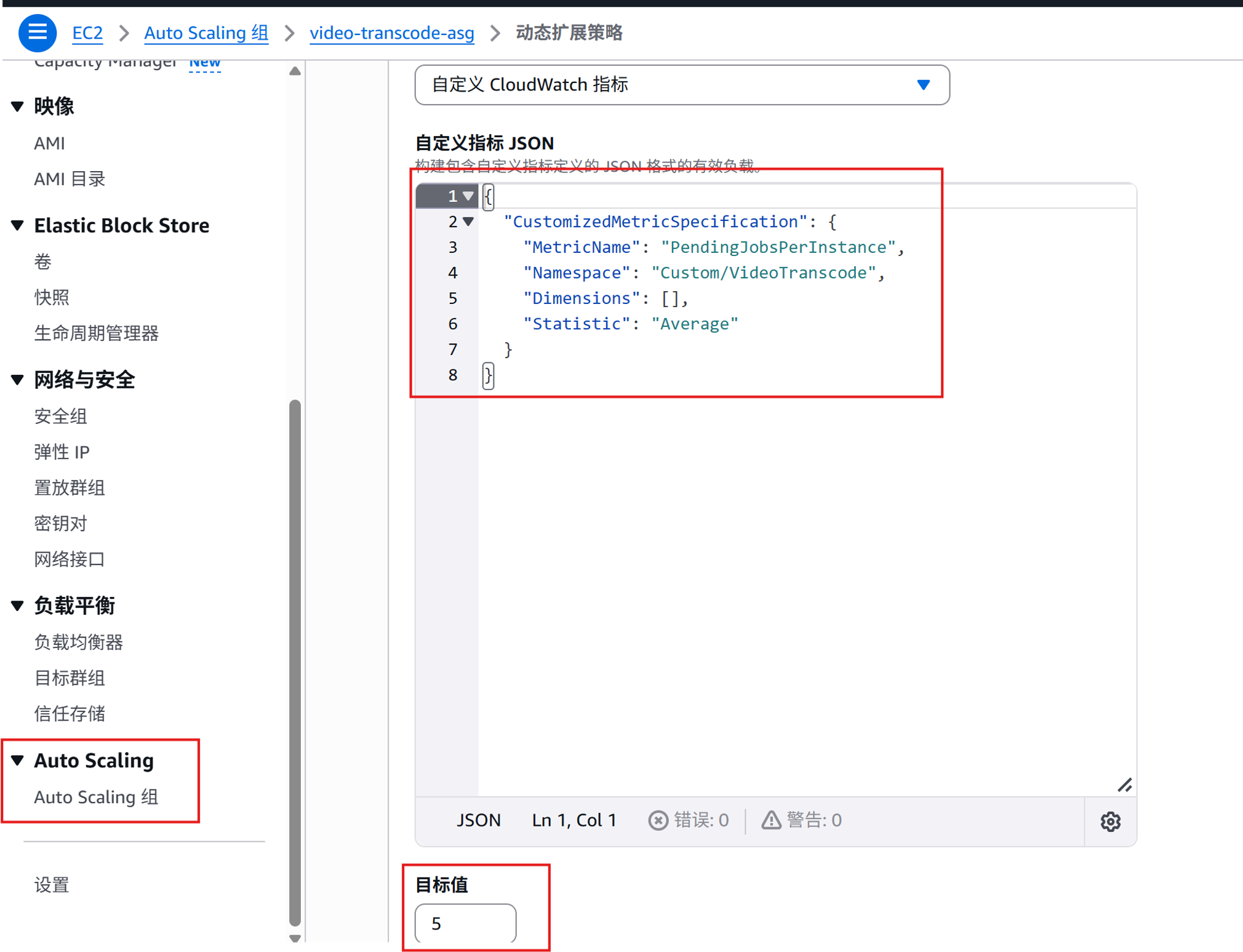Click line number 5 in gutter
The image size is (1243, 952).
(453, 298)
